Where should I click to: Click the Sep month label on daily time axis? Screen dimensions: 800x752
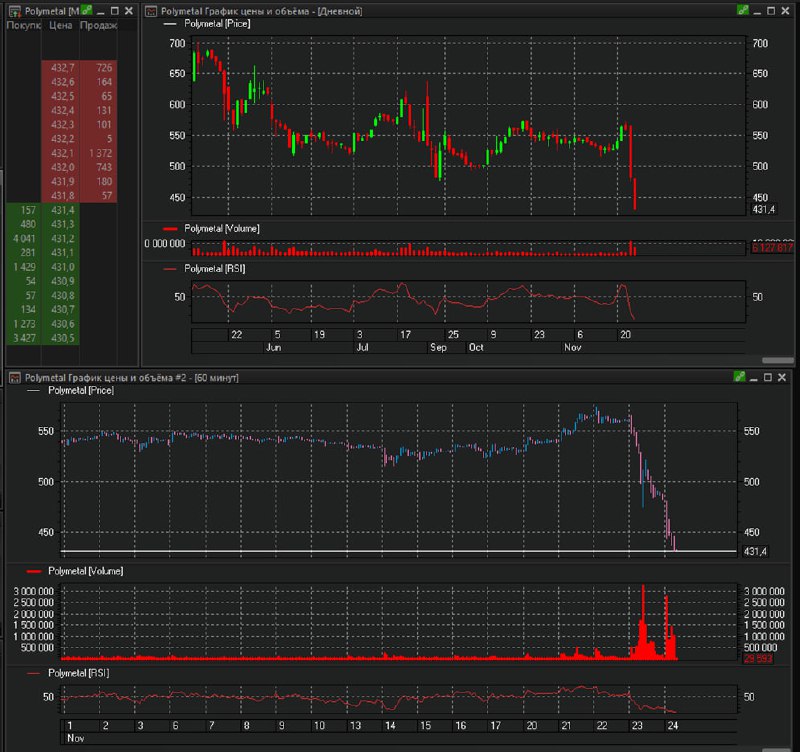438,347
